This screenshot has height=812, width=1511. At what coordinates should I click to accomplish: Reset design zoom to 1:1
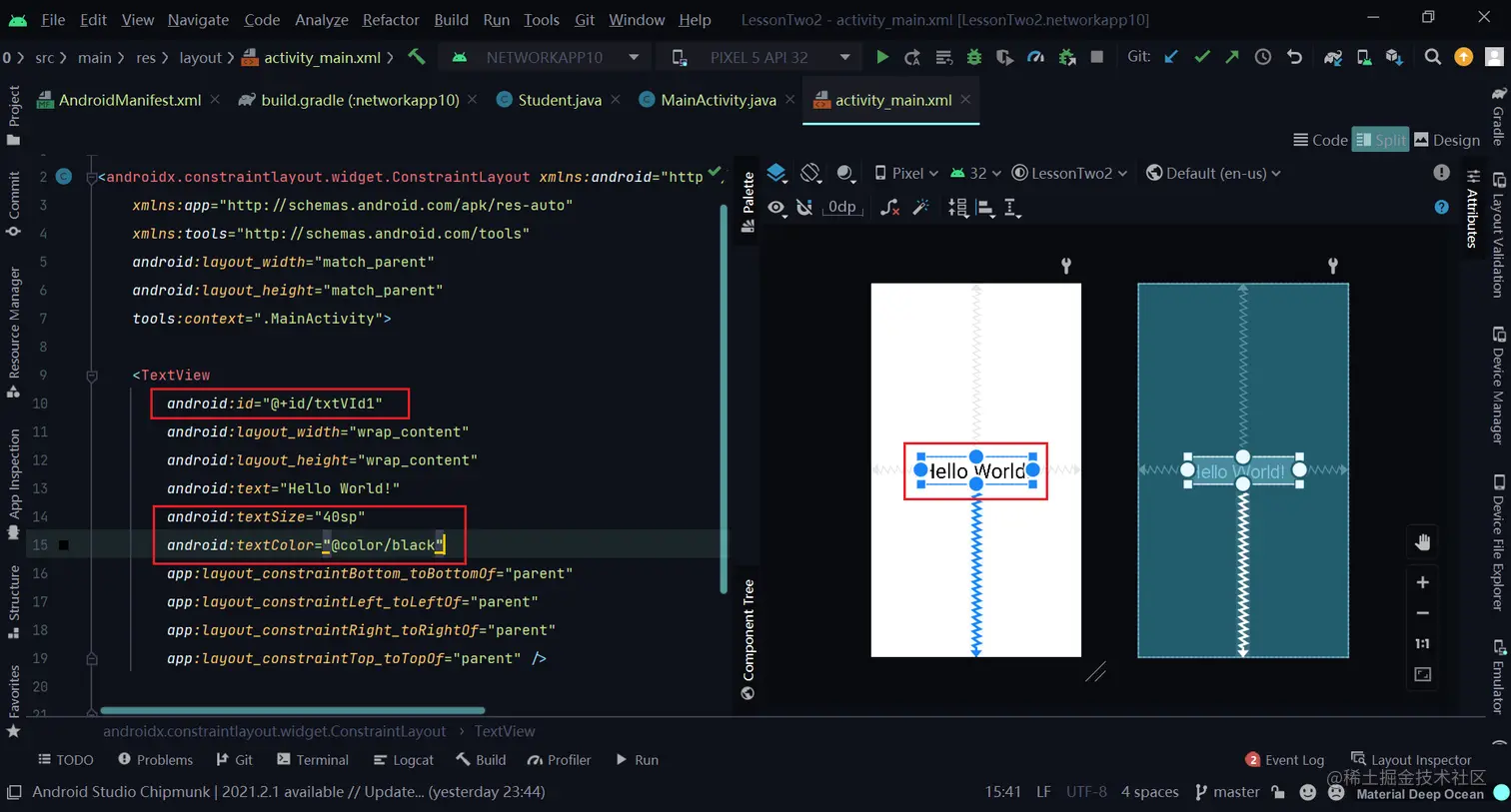[x=1423, y=644]
